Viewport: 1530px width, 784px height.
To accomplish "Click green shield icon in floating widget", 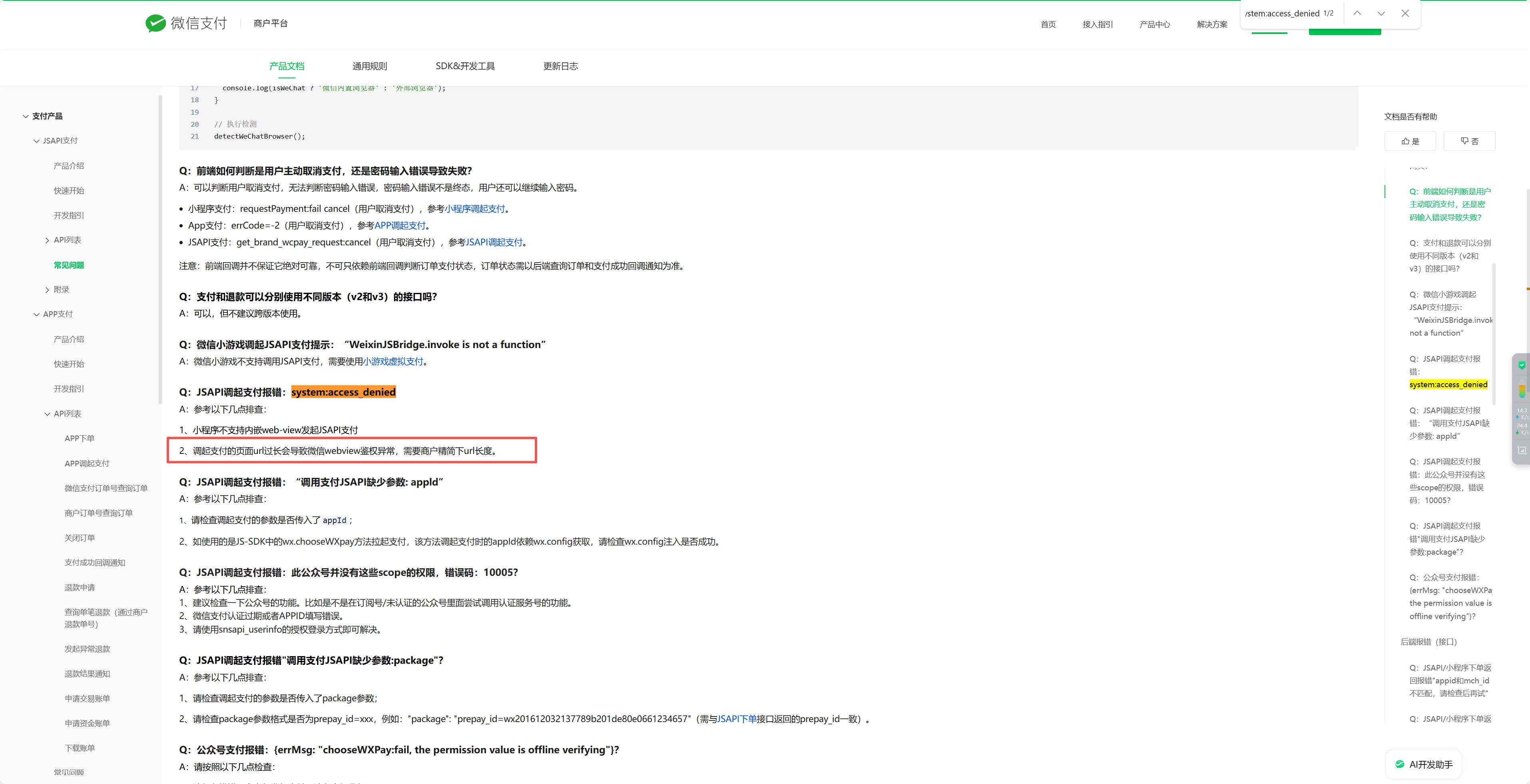I will tap(1522, 365).
